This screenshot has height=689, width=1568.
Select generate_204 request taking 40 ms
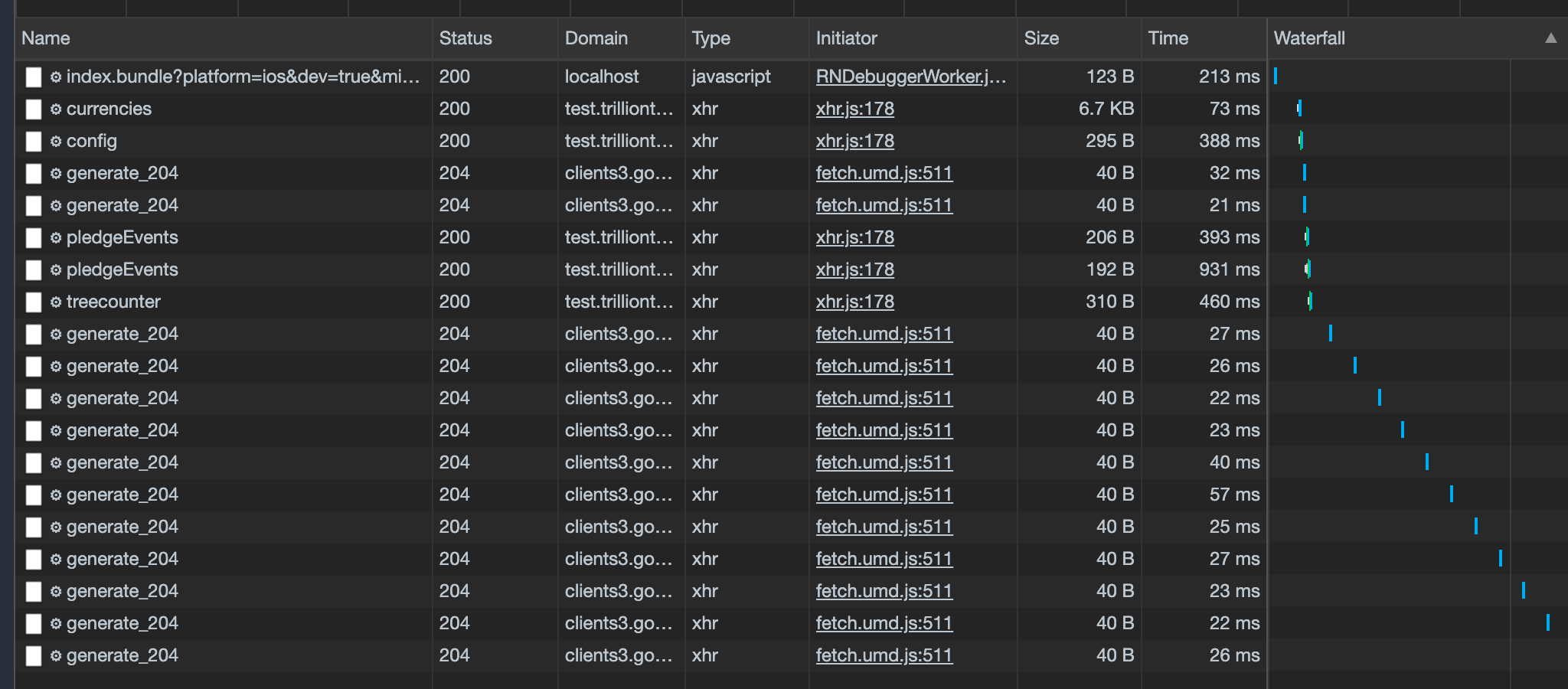122,462
